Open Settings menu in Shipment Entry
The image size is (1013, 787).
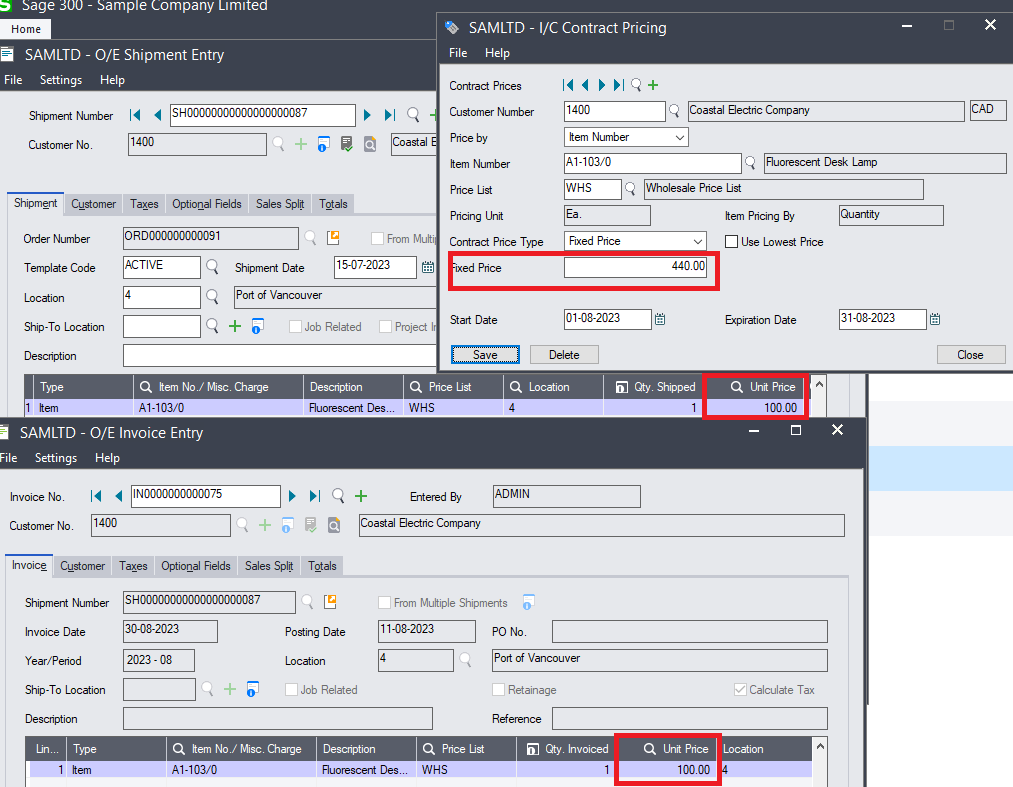[61, 79]
